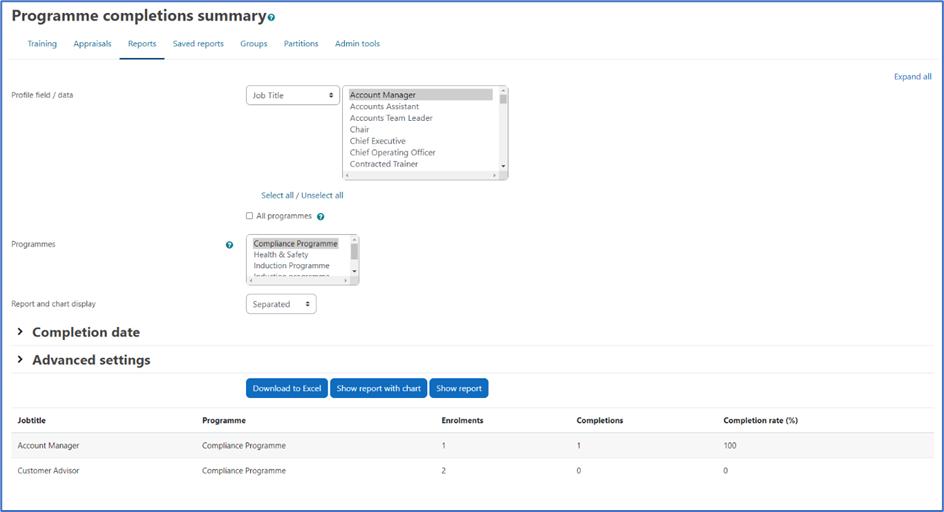
Task: Click enrolments value 2 for Customer Advisor
Action: 444,471
